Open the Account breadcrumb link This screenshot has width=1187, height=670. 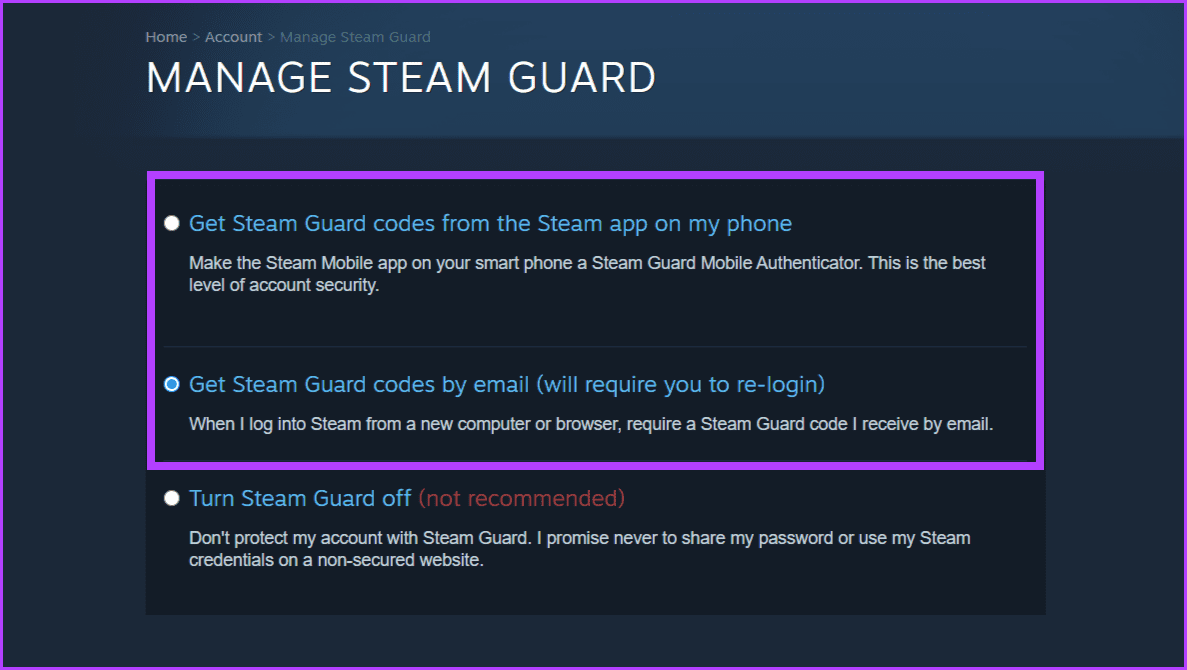(233, 36)
